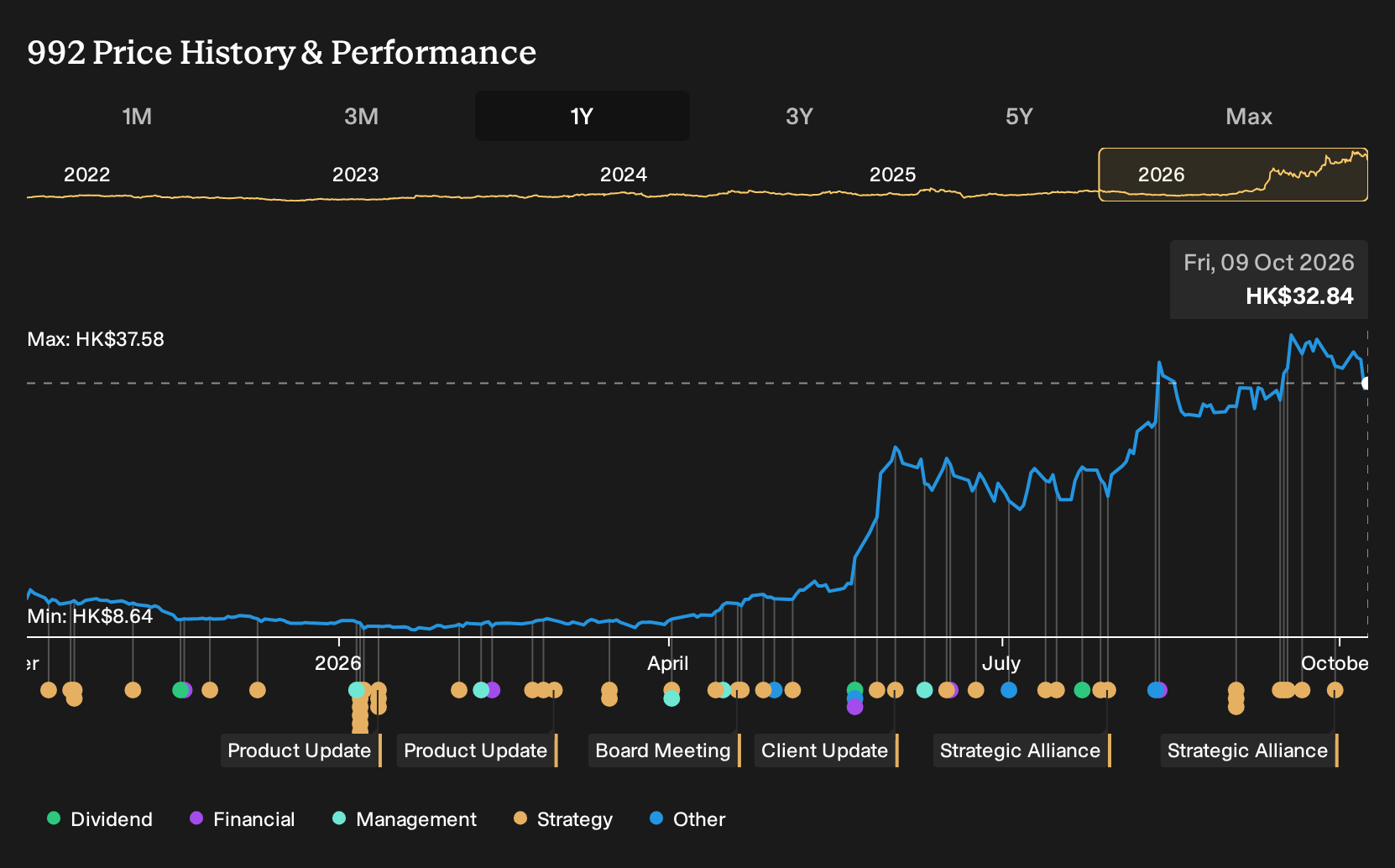The width and height of the screenshot is (1395, 868).
Task: Click the Fri, 09 Oct 2026 tooltip date
Action: pos(1269,263)
